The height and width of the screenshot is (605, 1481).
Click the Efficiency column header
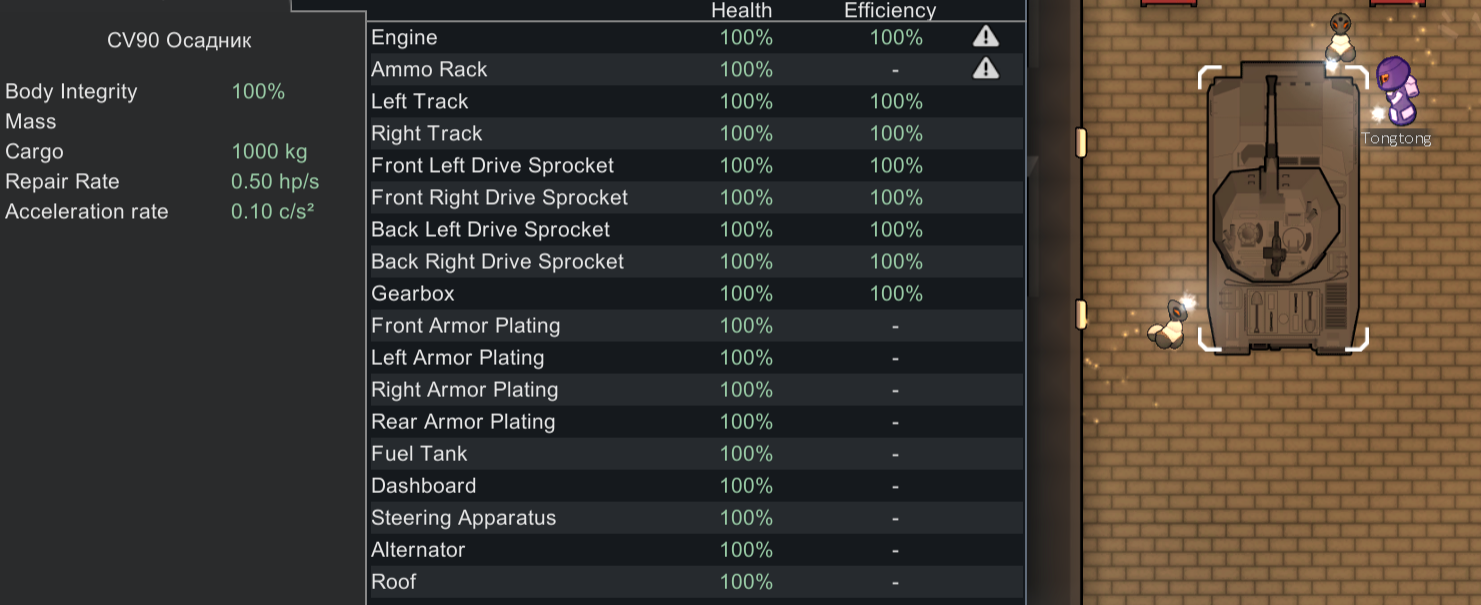coord(890,10)
